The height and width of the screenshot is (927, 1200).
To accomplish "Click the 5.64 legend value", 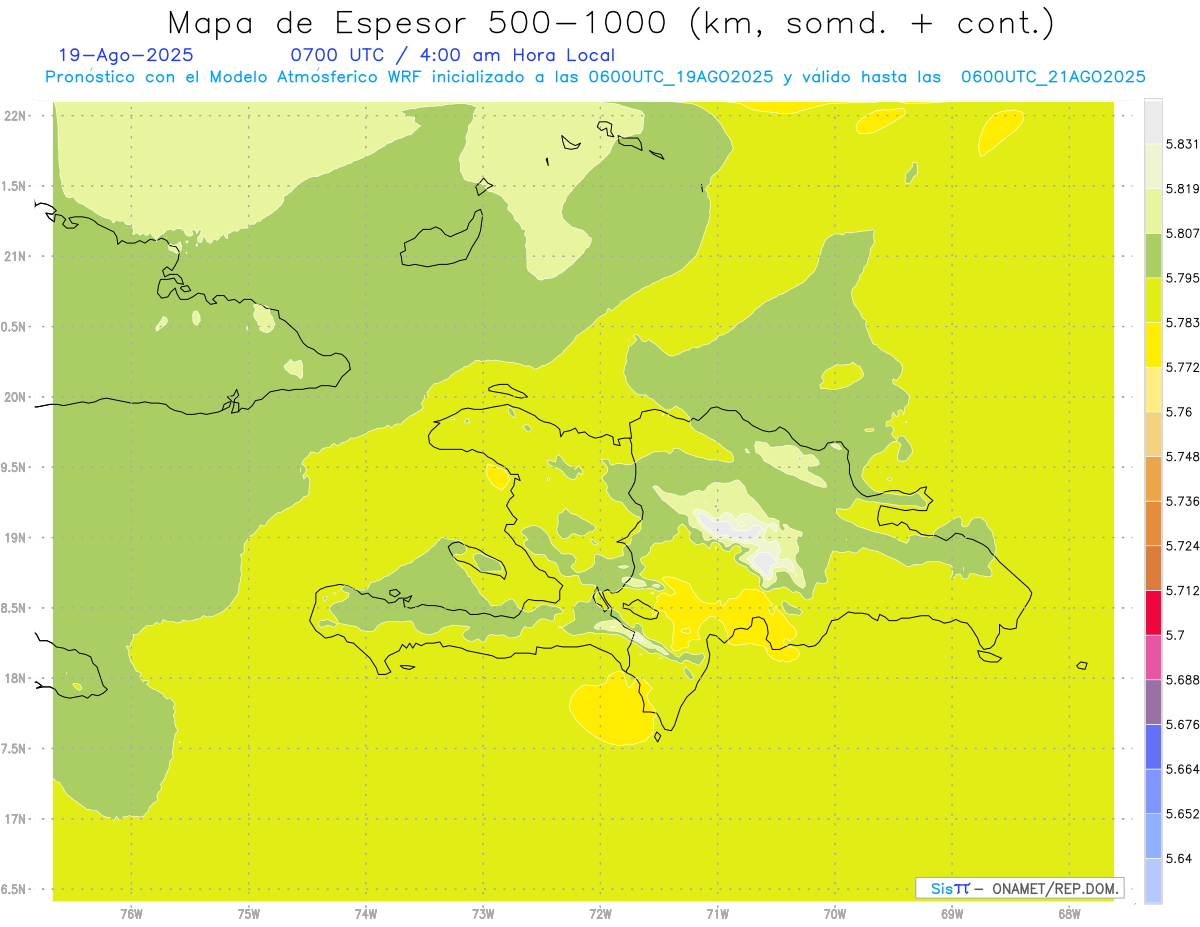I will (x=1178, y=858).
